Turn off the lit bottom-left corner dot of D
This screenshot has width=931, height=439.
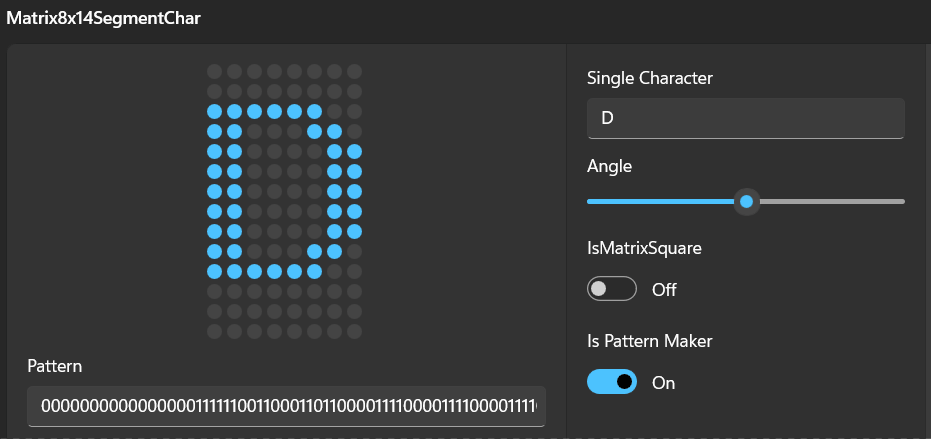coord(214,271)
